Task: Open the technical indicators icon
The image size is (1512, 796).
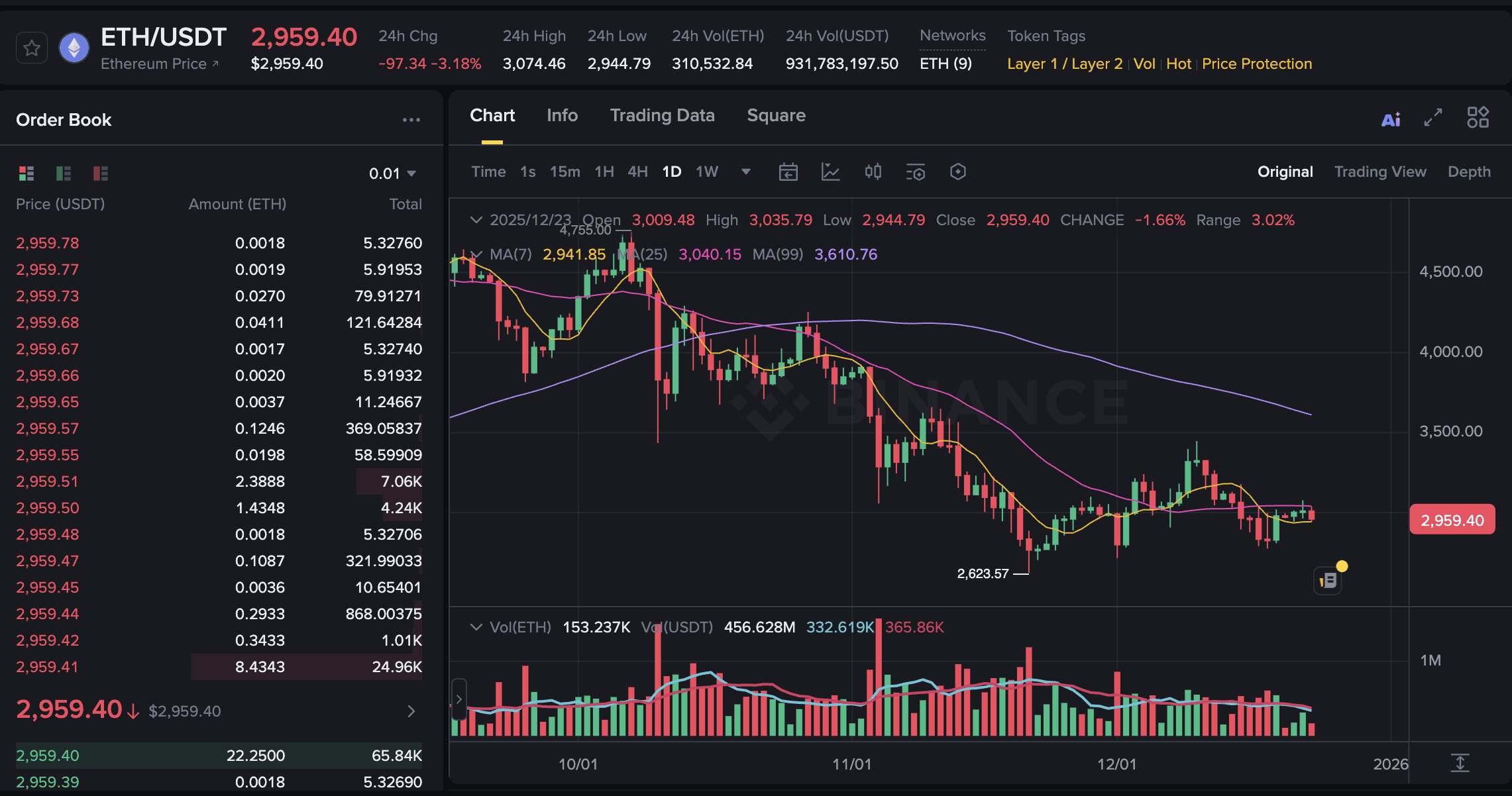Action: (915, 172)
